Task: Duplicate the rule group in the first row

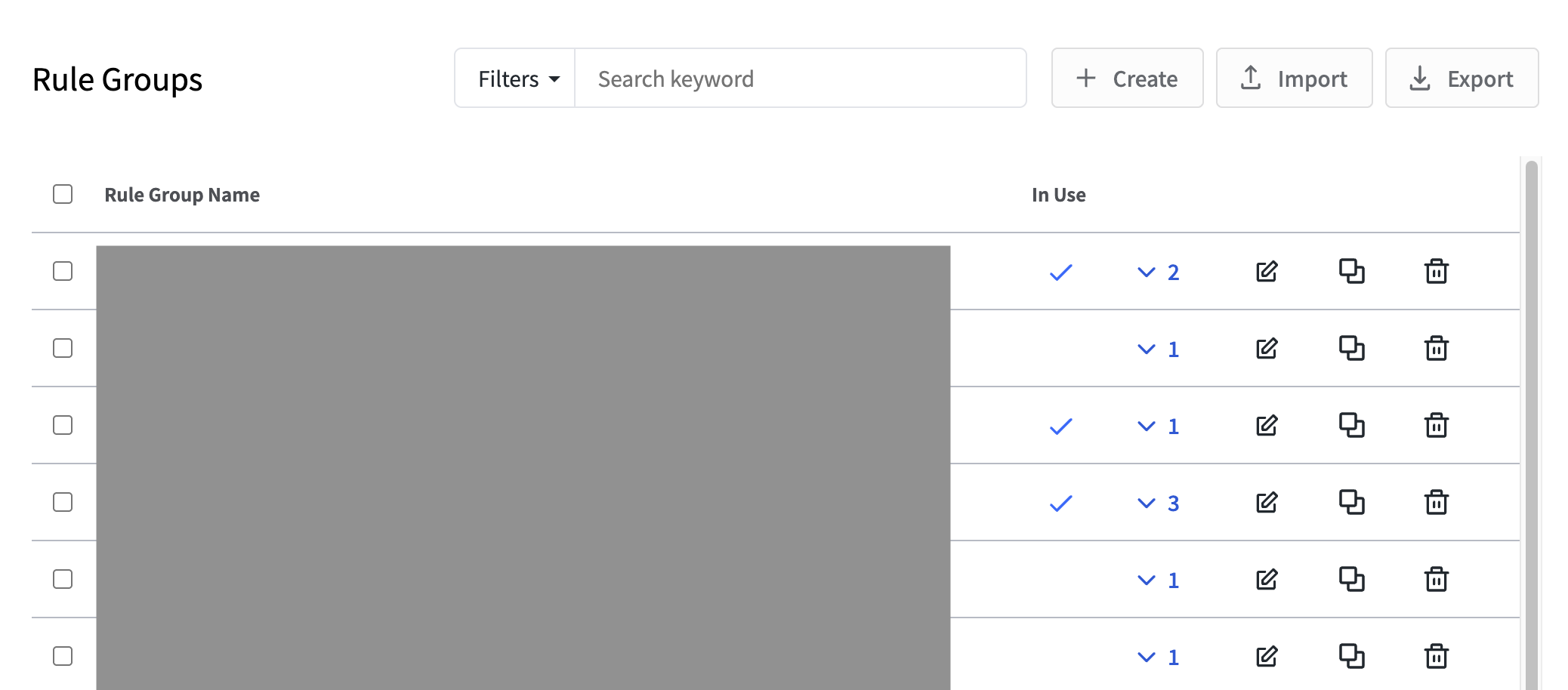Action: (x=1352, y=272)
